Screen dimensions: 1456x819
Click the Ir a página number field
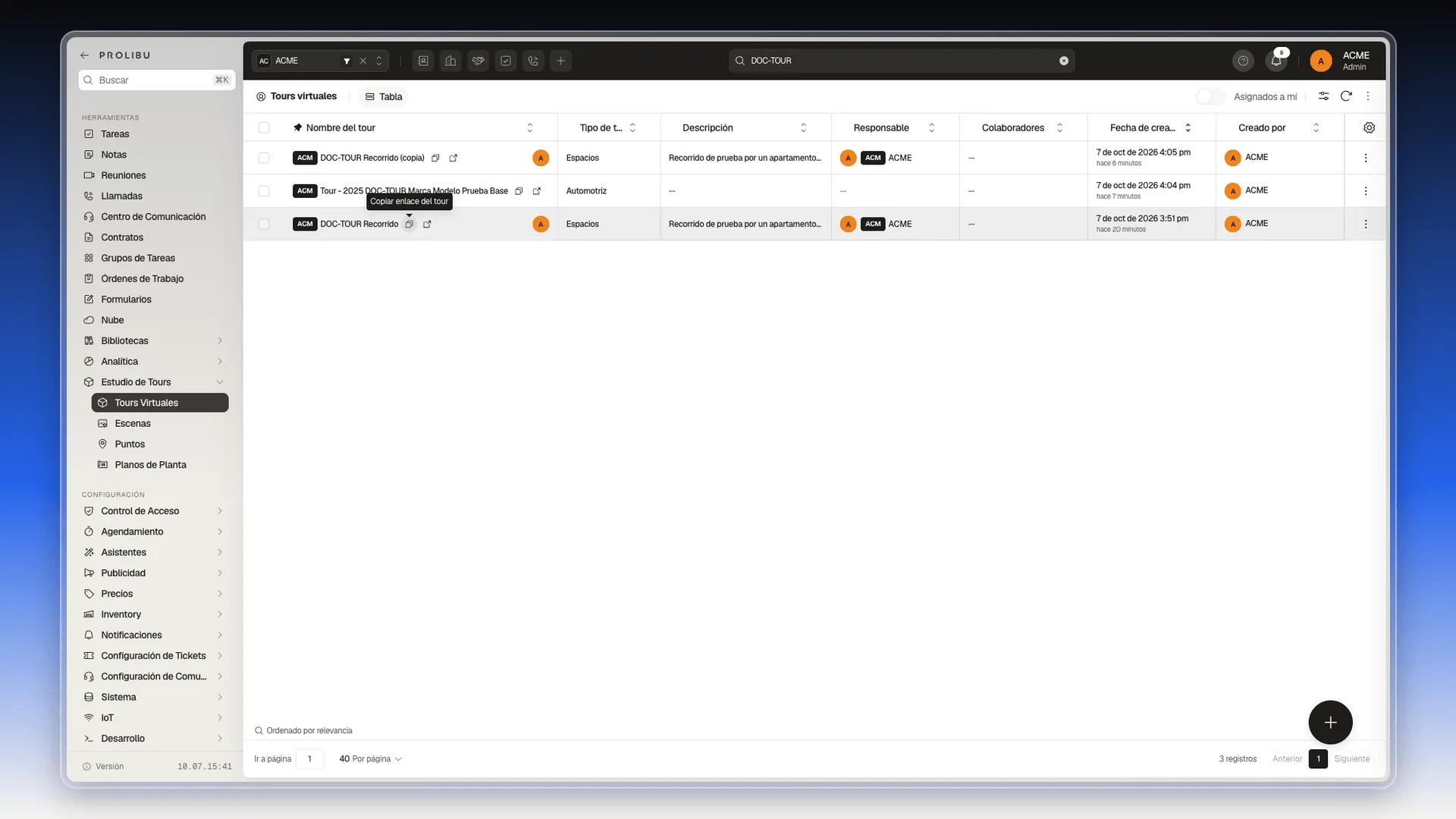(x=309, y=758)
